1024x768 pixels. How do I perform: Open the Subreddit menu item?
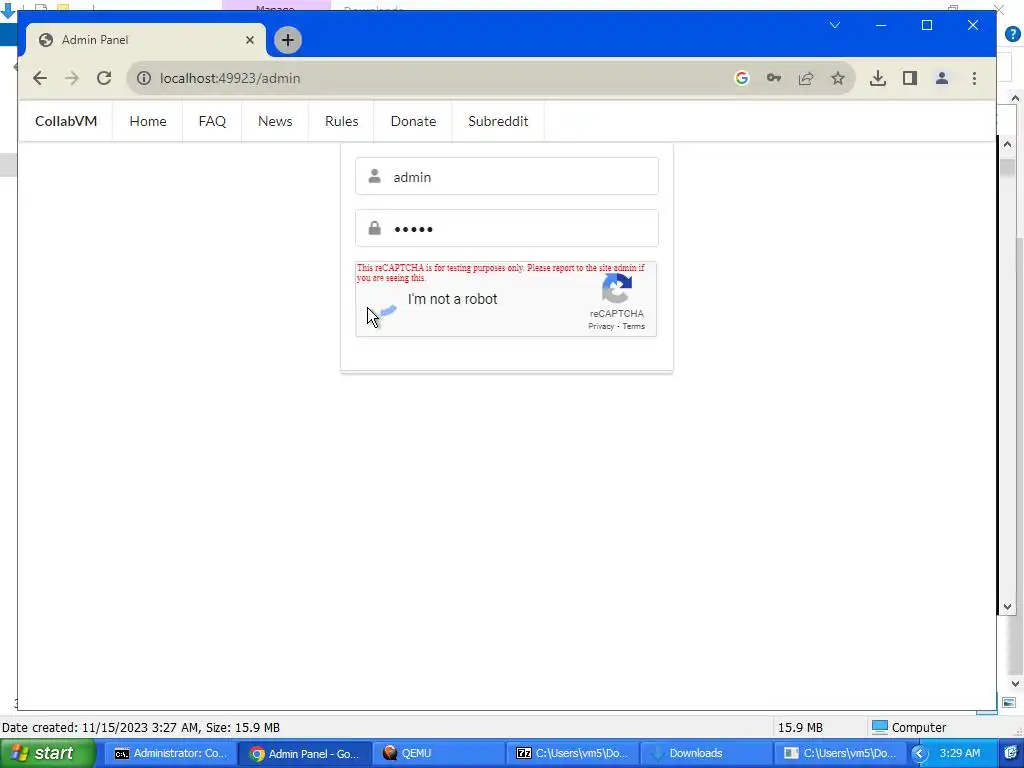(x=498, y=121)
